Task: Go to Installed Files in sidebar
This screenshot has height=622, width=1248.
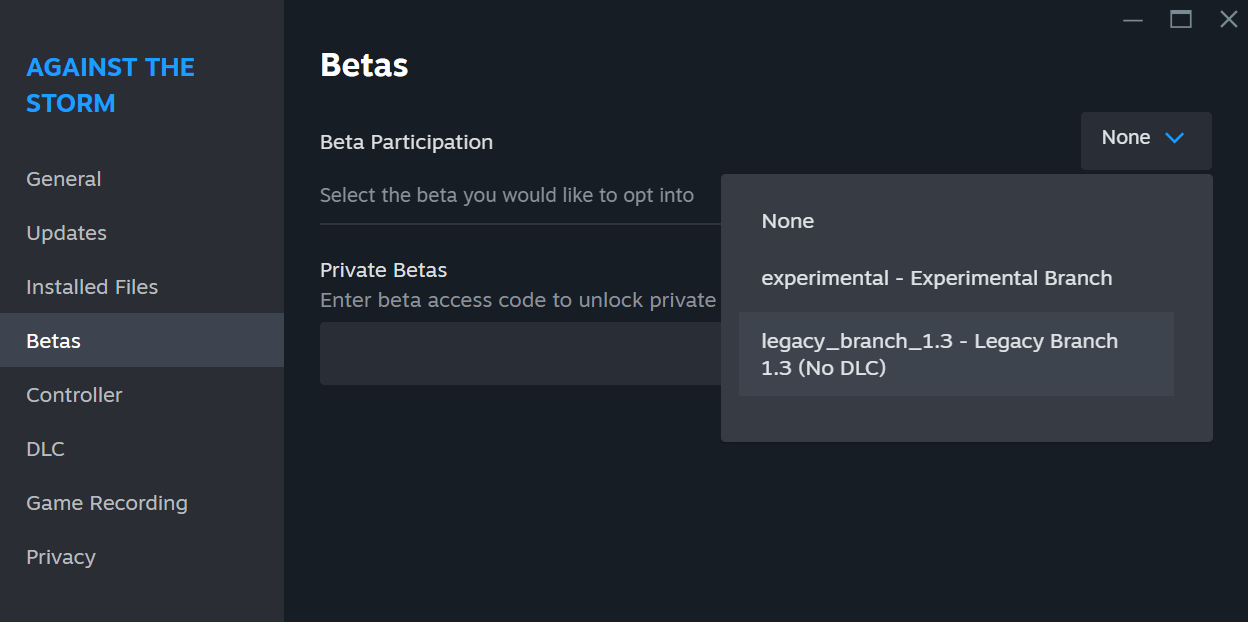Action: [x=92, y=287]
